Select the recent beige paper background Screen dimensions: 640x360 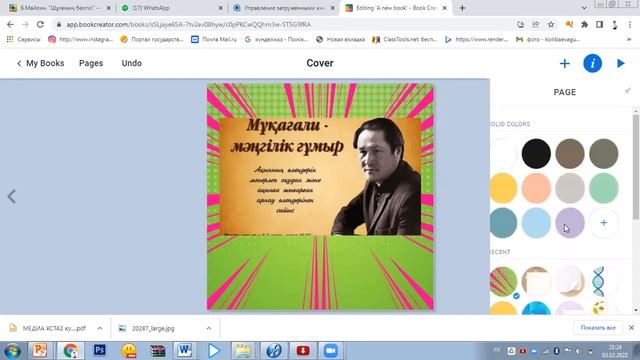coord(536,282)
